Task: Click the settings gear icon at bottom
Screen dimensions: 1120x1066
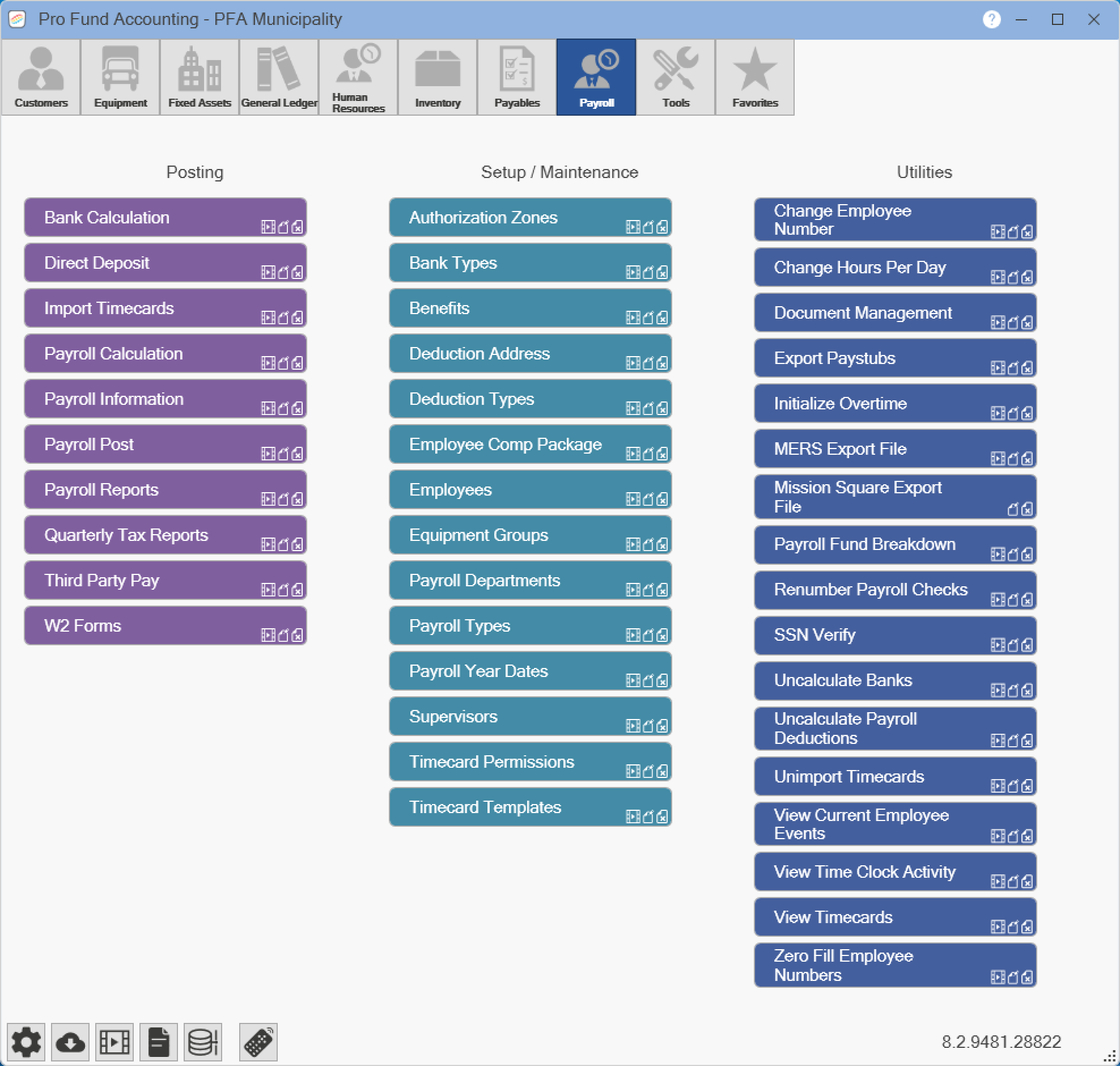Action: [x=26, y=1042]
